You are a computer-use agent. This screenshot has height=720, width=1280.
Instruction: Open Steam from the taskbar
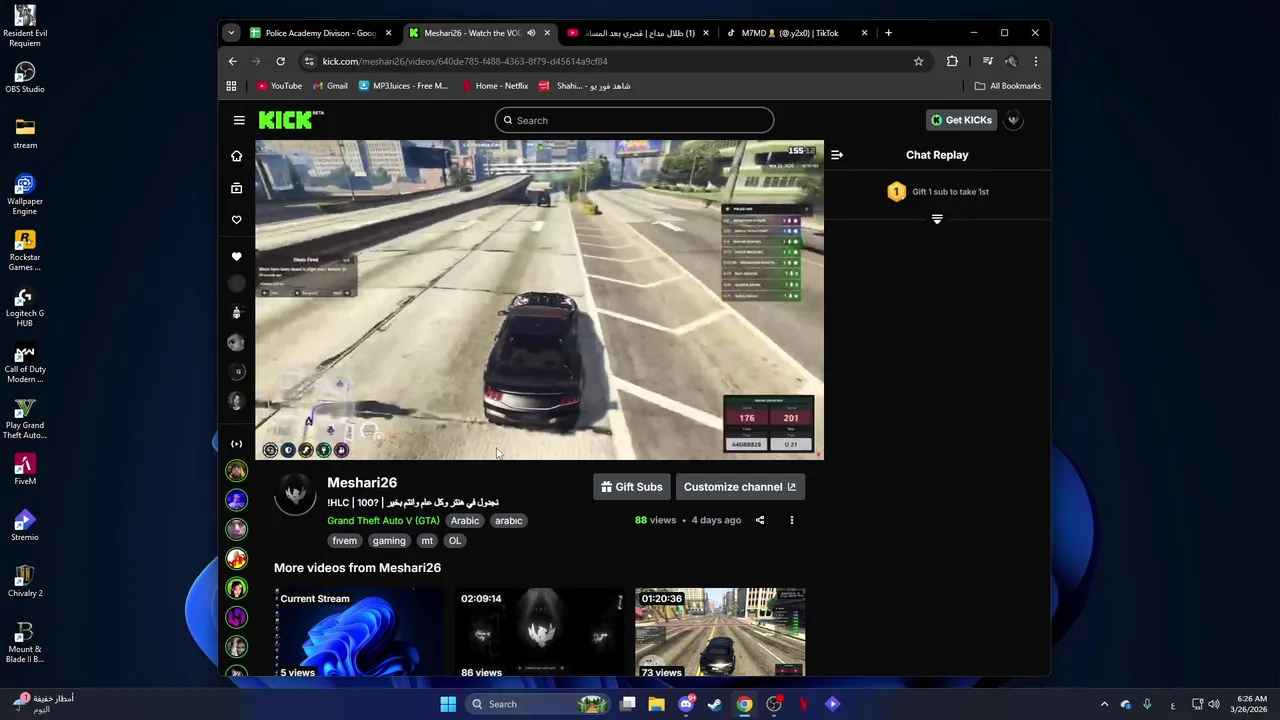[715, 704]
